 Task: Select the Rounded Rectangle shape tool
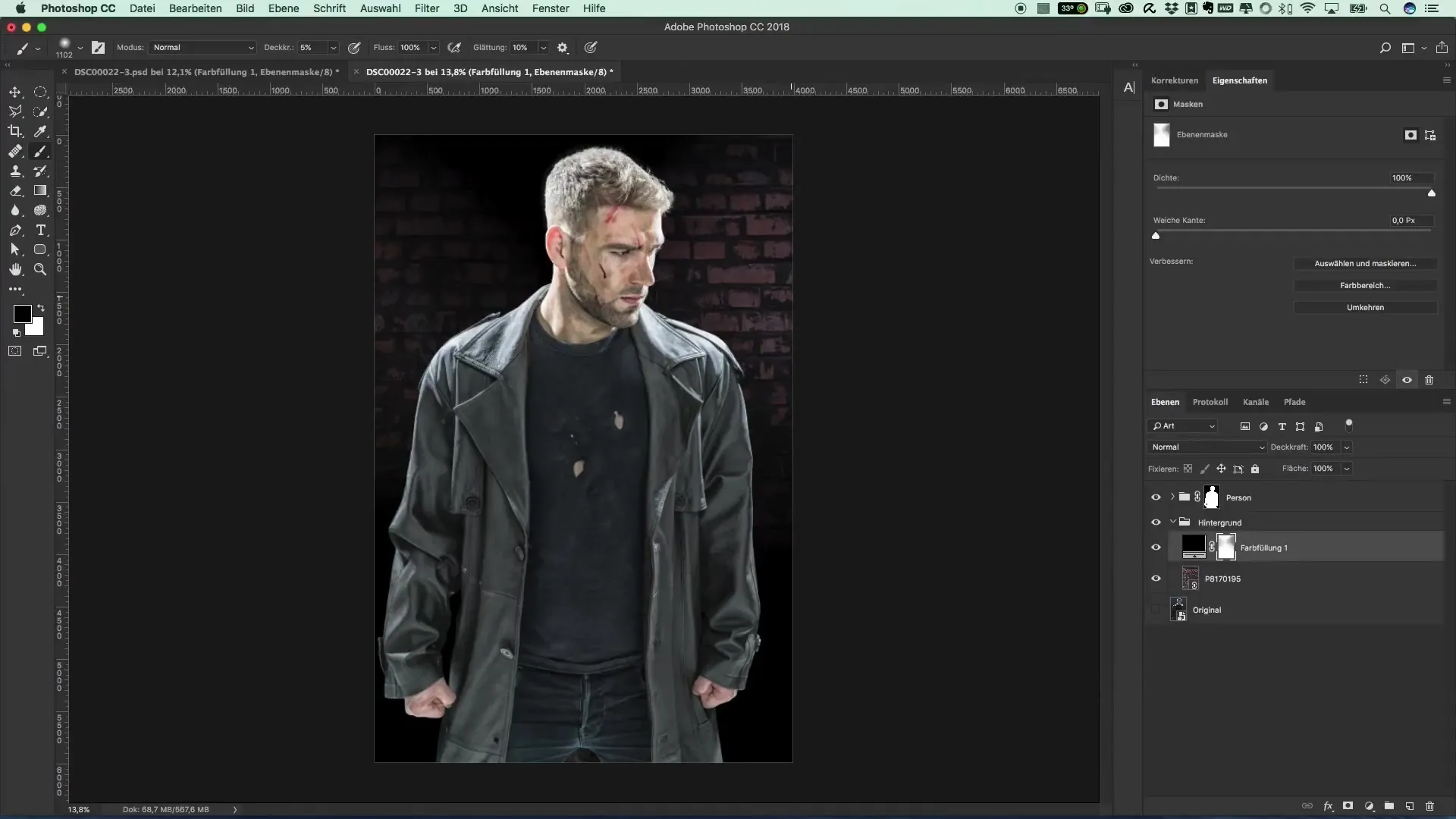[x=40, y=249]
